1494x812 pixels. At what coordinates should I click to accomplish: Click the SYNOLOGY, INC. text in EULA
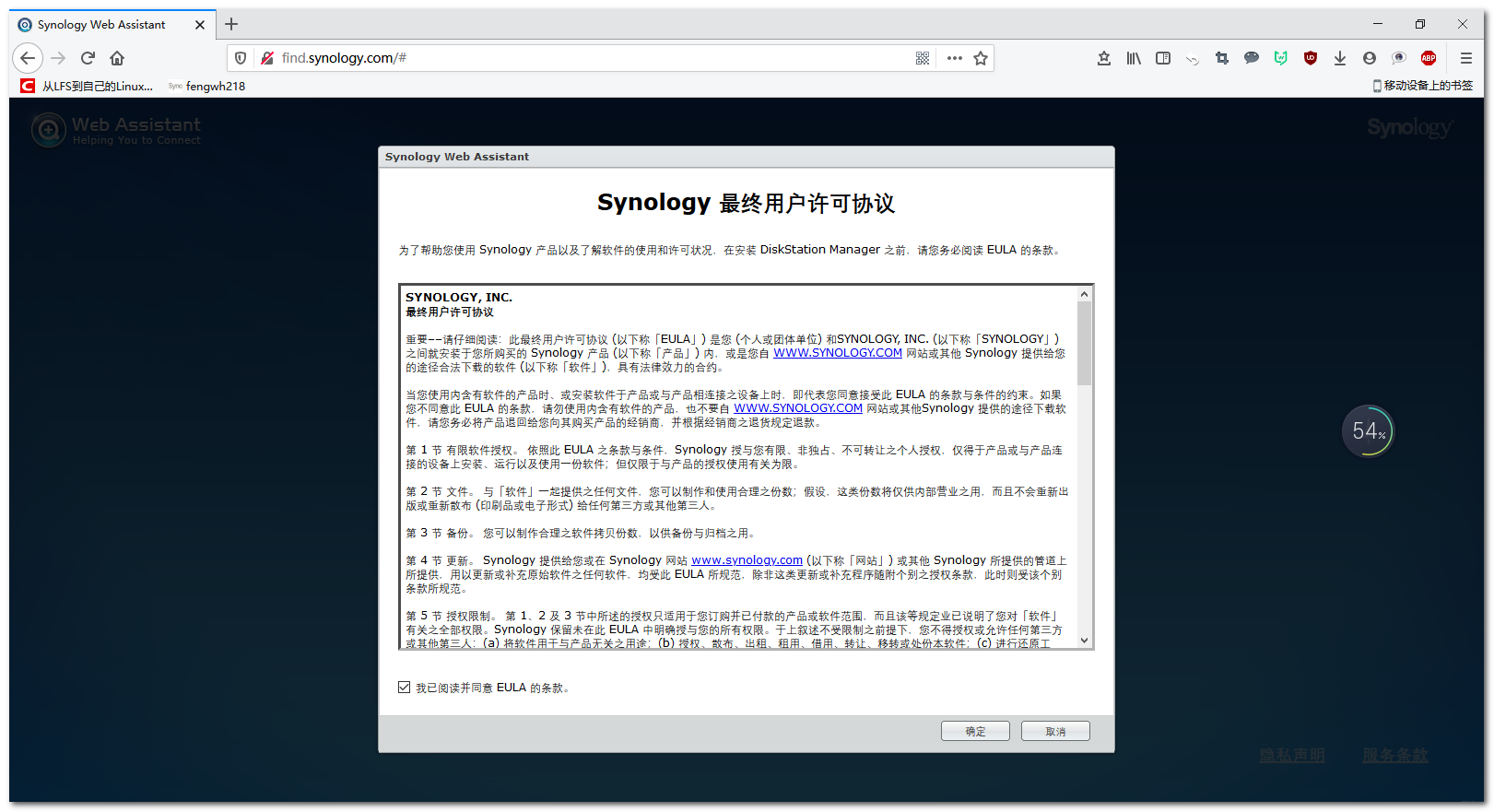459,298
